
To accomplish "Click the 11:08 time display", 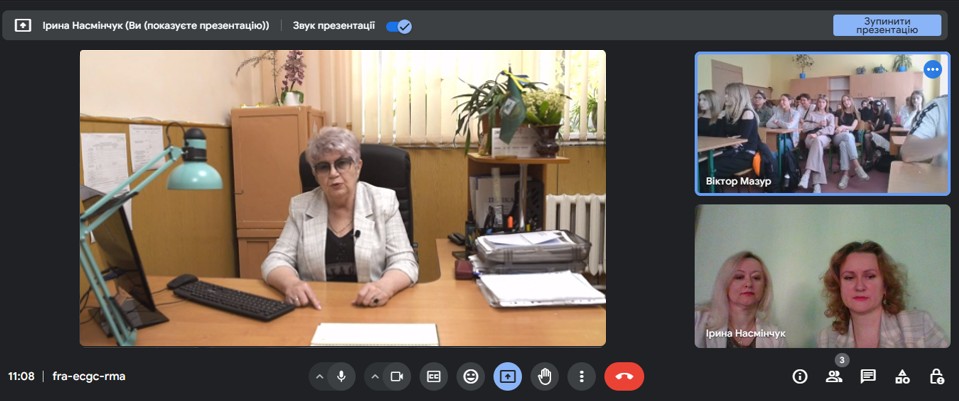I will click(21, 377).
